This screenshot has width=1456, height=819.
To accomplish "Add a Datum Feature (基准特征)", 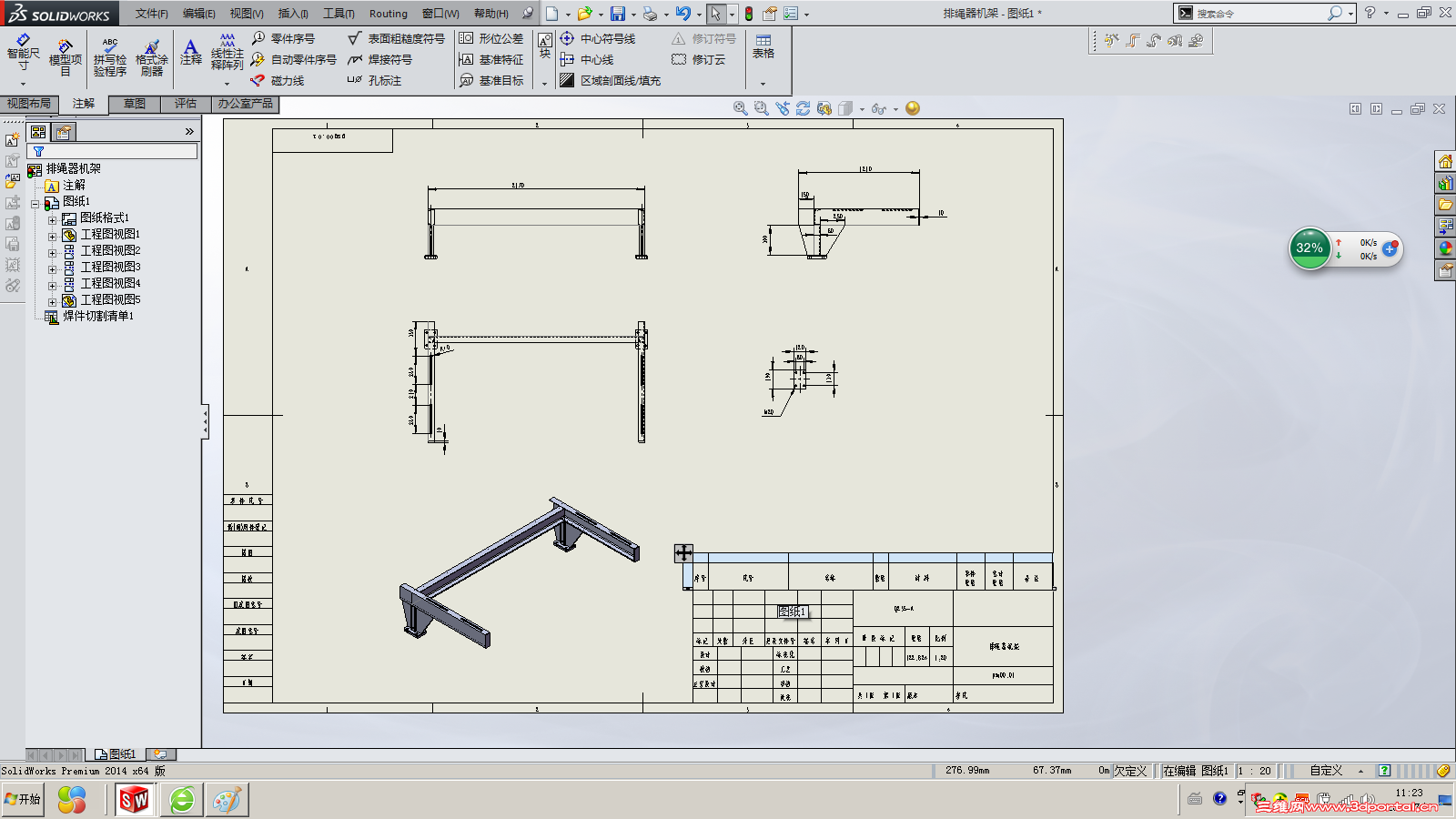I will click(491, 59).
